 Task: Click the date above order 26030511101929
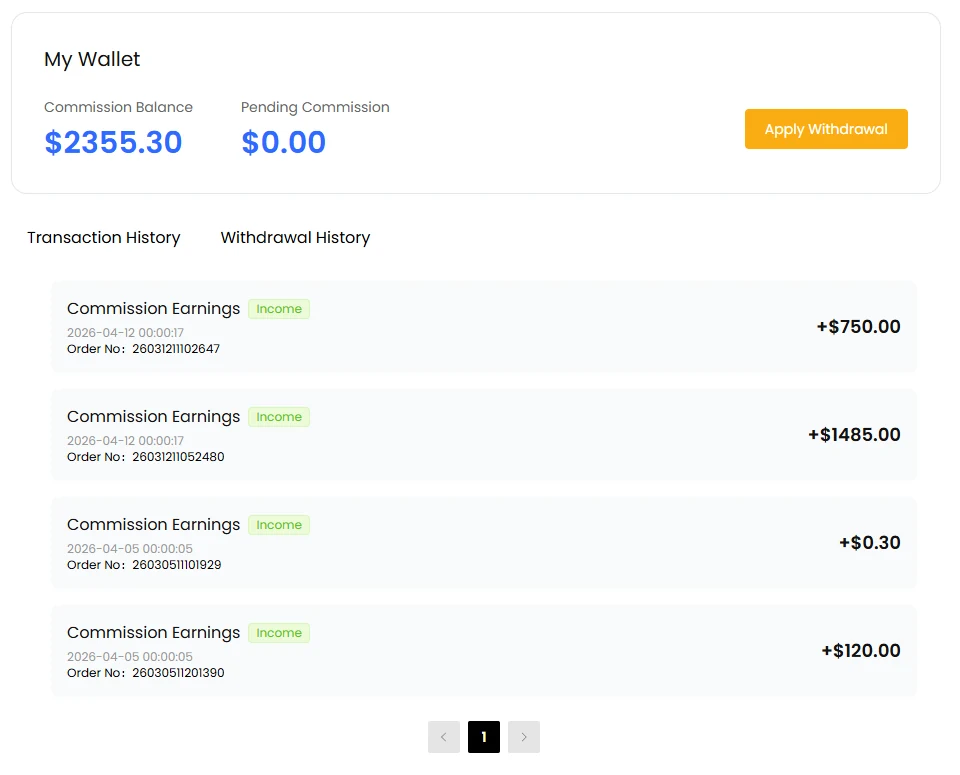pos(130,548)
